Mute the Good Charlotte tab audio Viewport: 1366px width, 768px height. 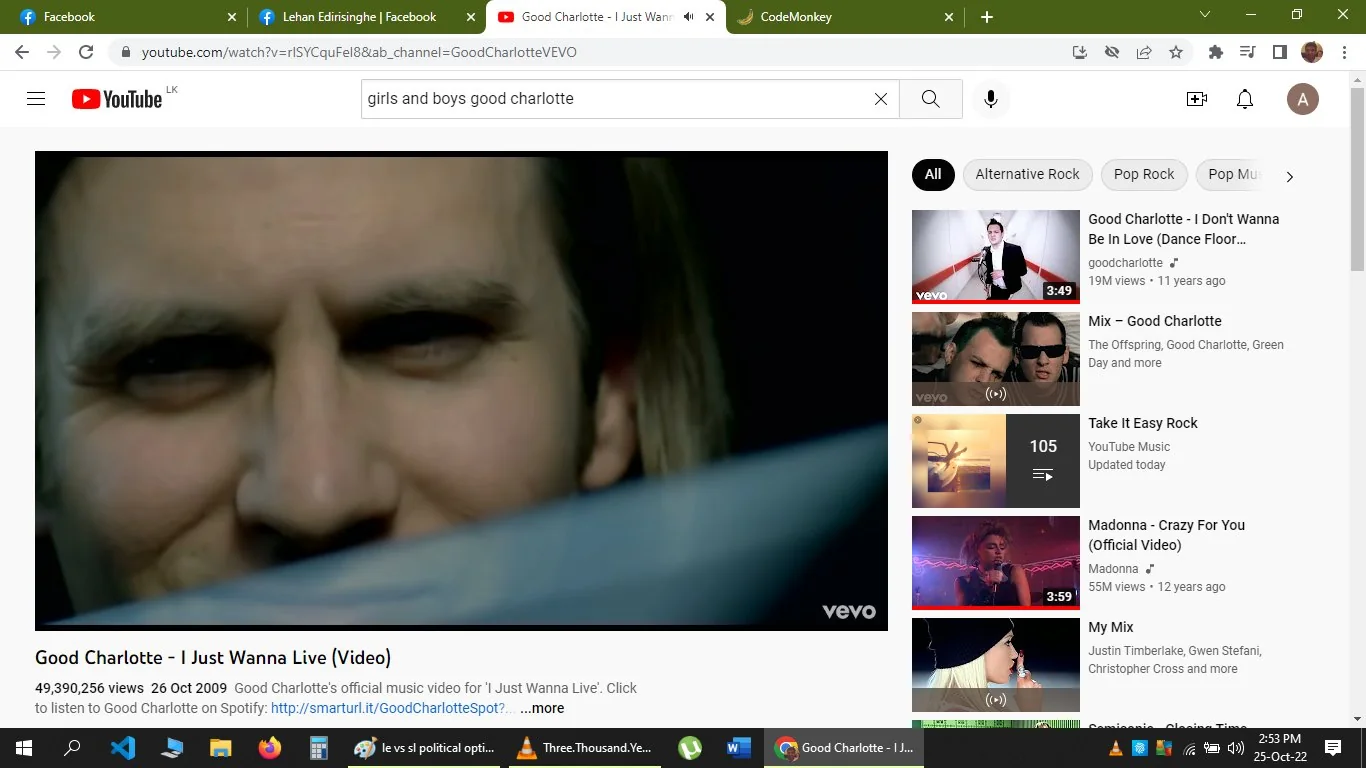[688, 17]
